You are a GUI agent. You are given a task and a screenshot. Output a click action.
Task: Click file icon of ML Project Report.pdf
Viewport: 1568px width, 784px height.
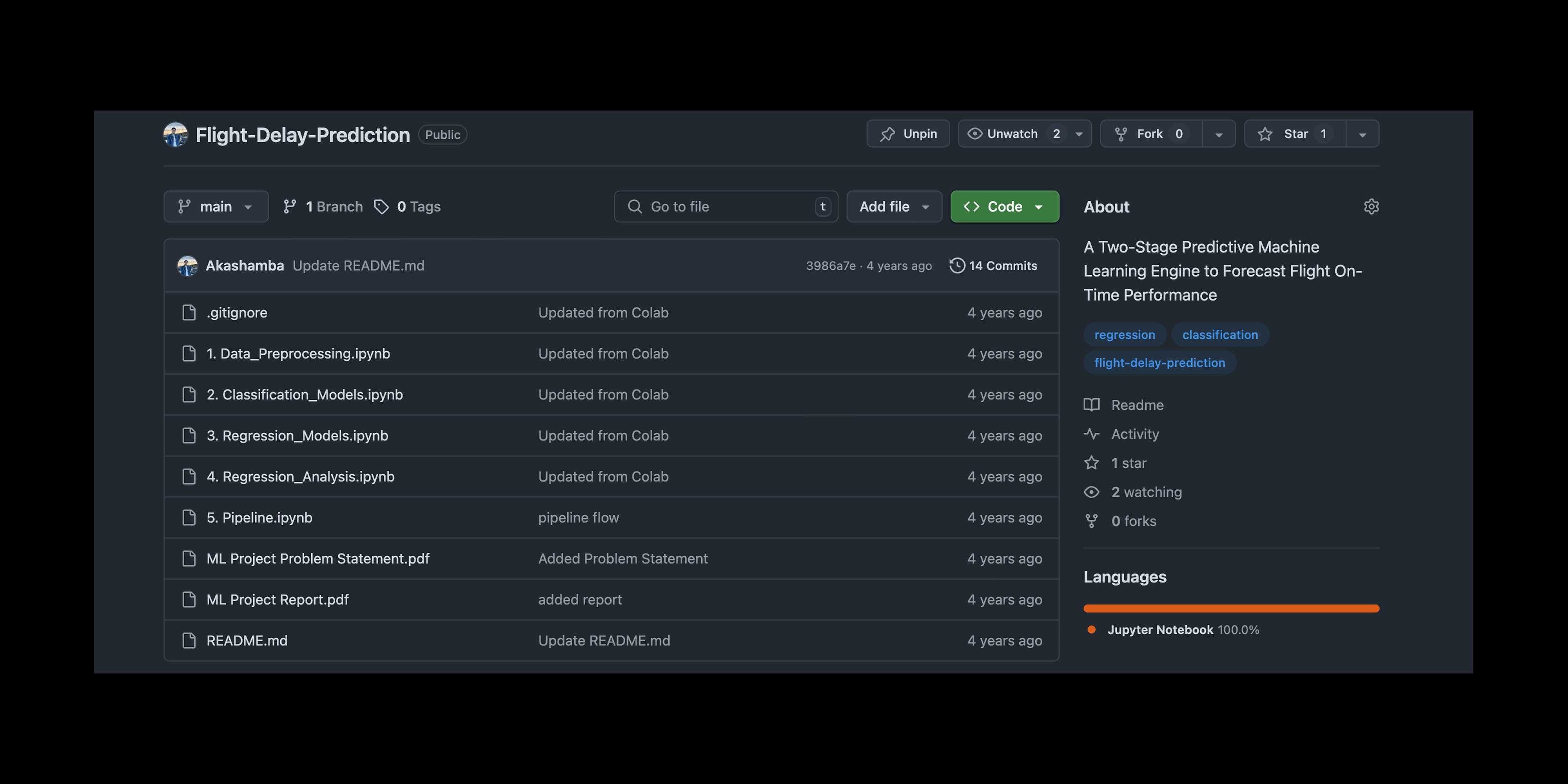coord(189,600)
